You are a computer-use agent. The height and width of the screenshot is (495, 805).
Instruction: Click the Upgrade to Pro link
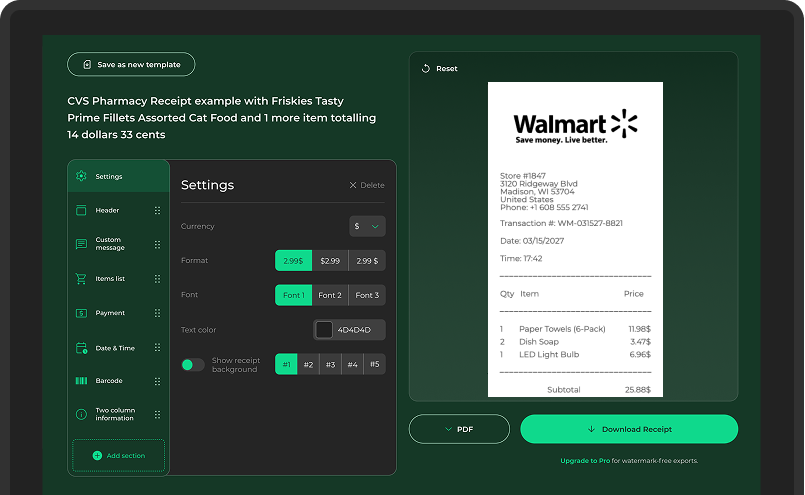coord(585,461)
